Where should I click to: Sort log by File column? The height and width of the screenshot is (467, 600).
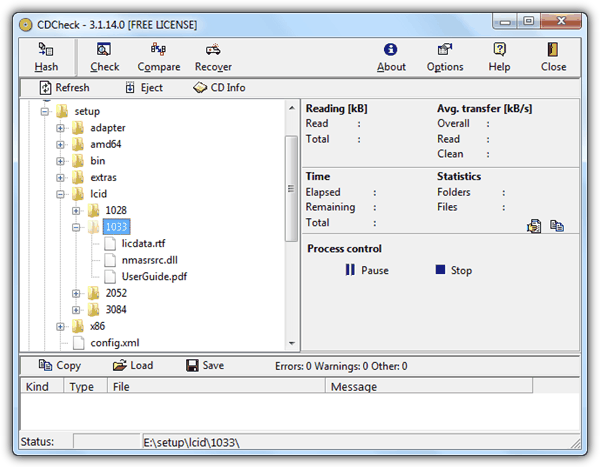pyautogui.click(x=216, y=386)
